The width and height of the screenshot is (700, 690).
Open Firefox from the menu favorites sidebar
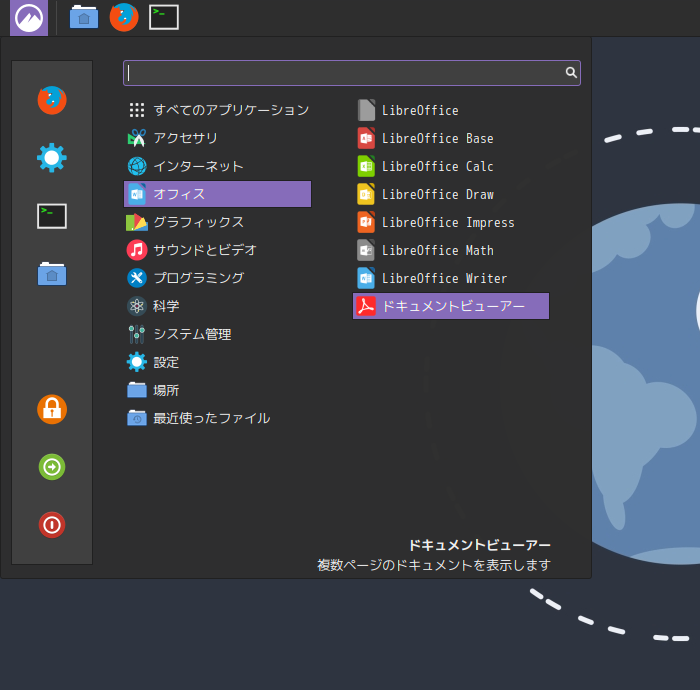pos(52,100)
